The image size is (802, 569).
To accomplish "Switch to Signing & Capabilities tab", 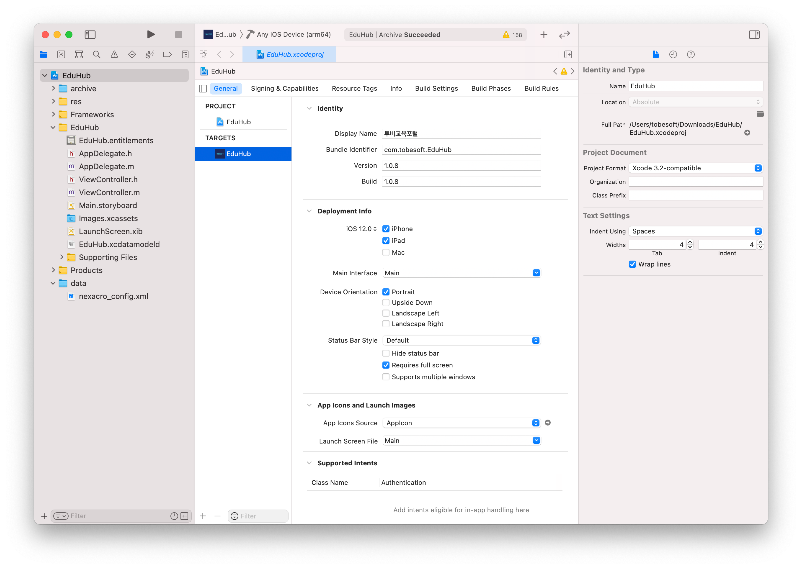I will (284, 89).
